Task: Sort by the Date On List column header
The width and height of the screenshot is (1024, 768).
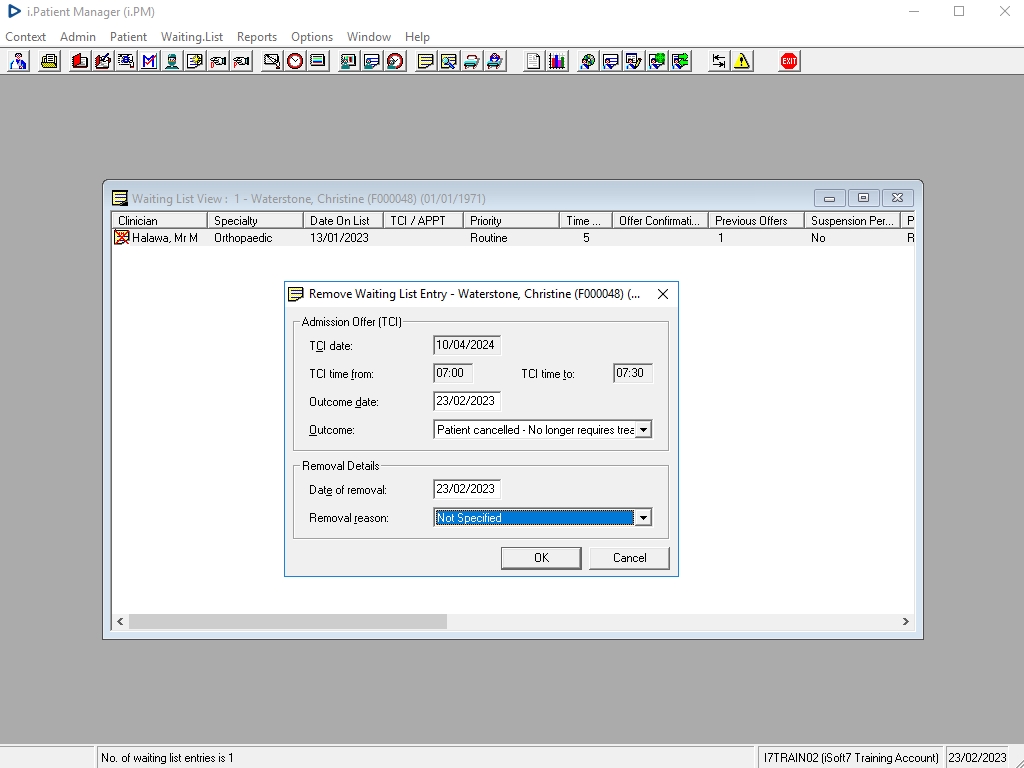Action: [x=343, y=221]
